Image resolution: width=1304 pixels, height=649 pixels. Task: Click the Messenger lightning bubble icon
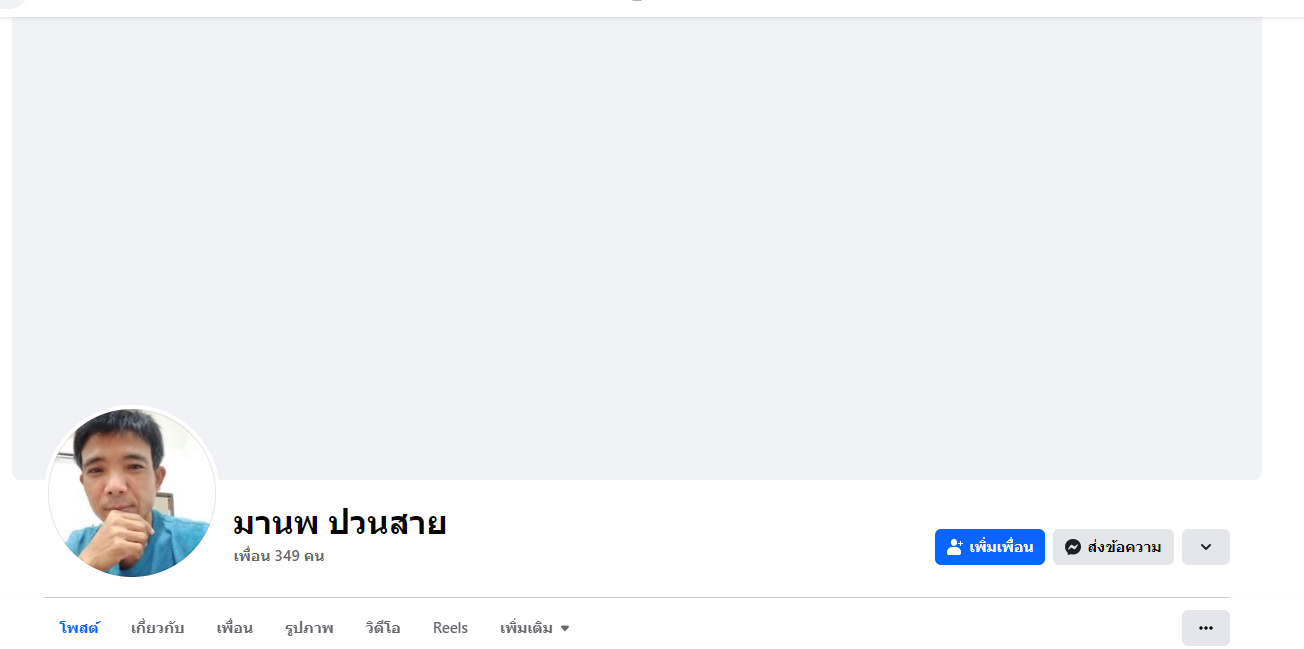point(1073,547)
